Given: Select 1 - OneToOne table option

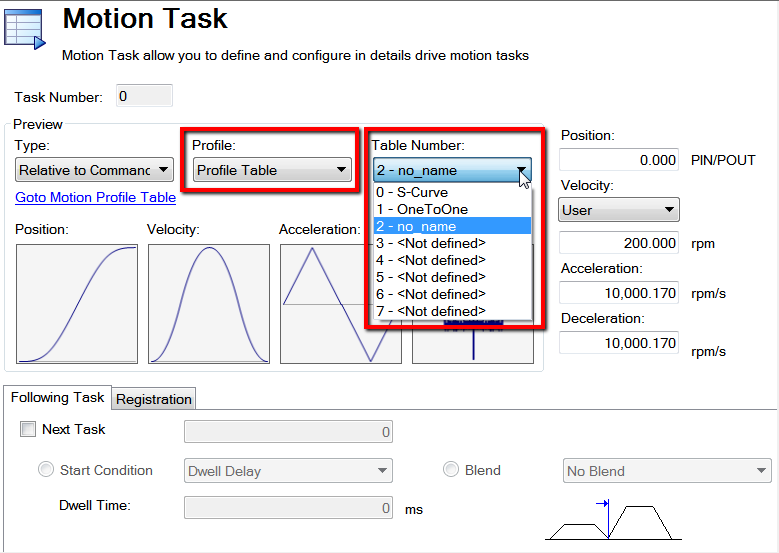Looking at the screenshot, I should click(453, 209).
